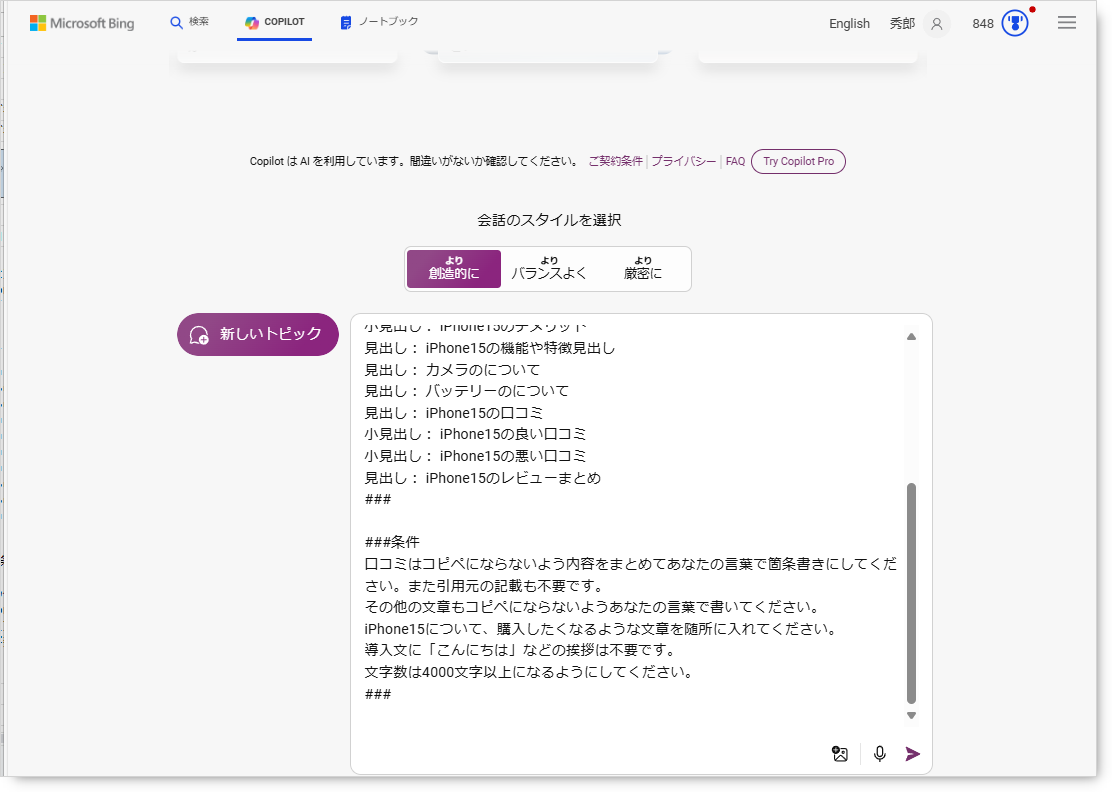Switch language to English
The image size is (1112, 792).
849,23
